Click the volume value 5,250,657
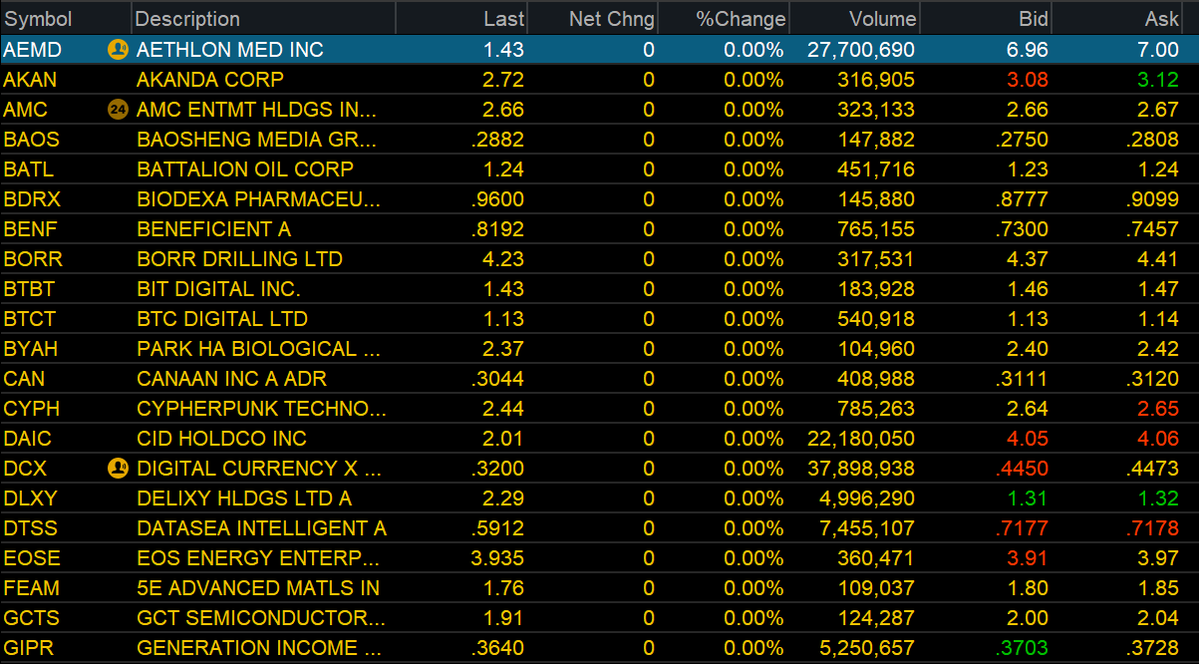The image size is (1199, 664). pos(867,648)
